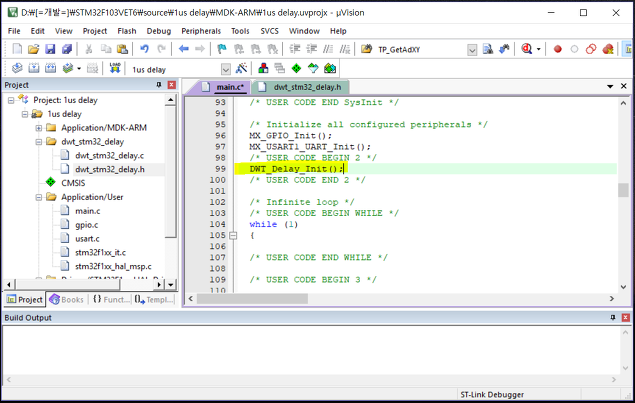
Task: Toggle the Project window toolbar button
Action: pos(628,49)
